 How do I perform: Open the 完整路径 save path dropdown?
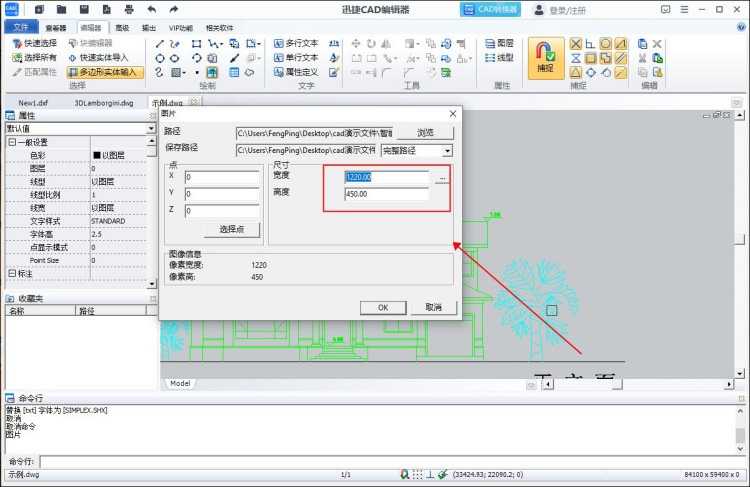pyautogui.click(x=447, y=151)
